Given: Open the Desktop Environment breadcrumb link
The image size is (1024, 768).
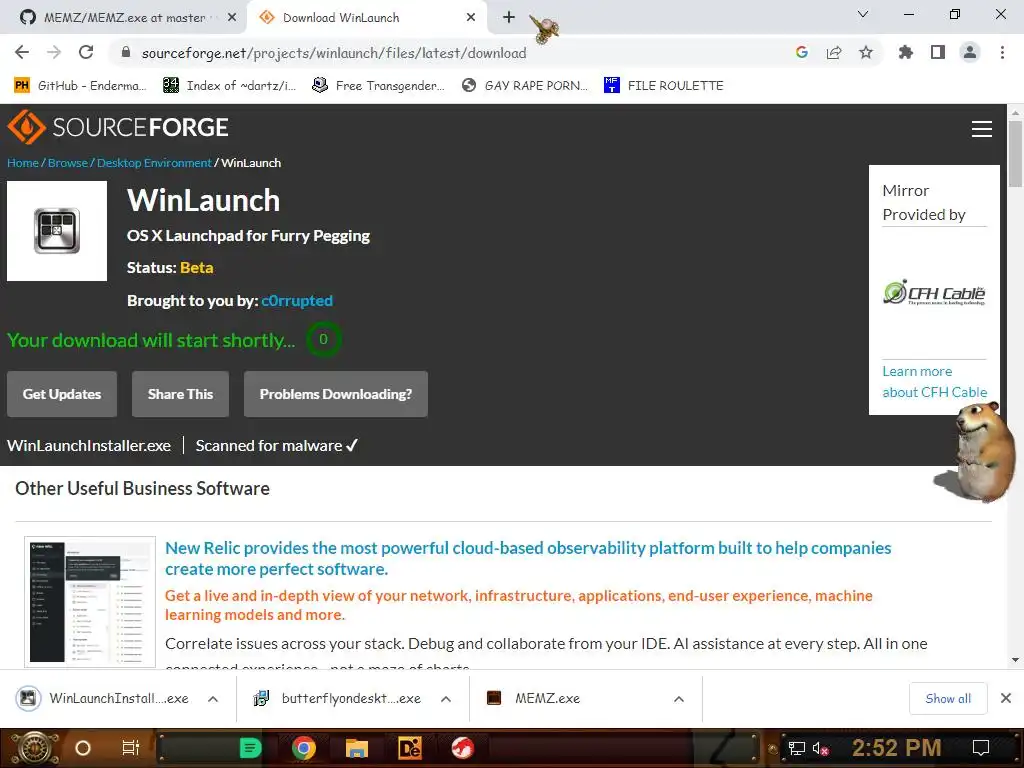Looking at the screenshot, I should [154, 163].
